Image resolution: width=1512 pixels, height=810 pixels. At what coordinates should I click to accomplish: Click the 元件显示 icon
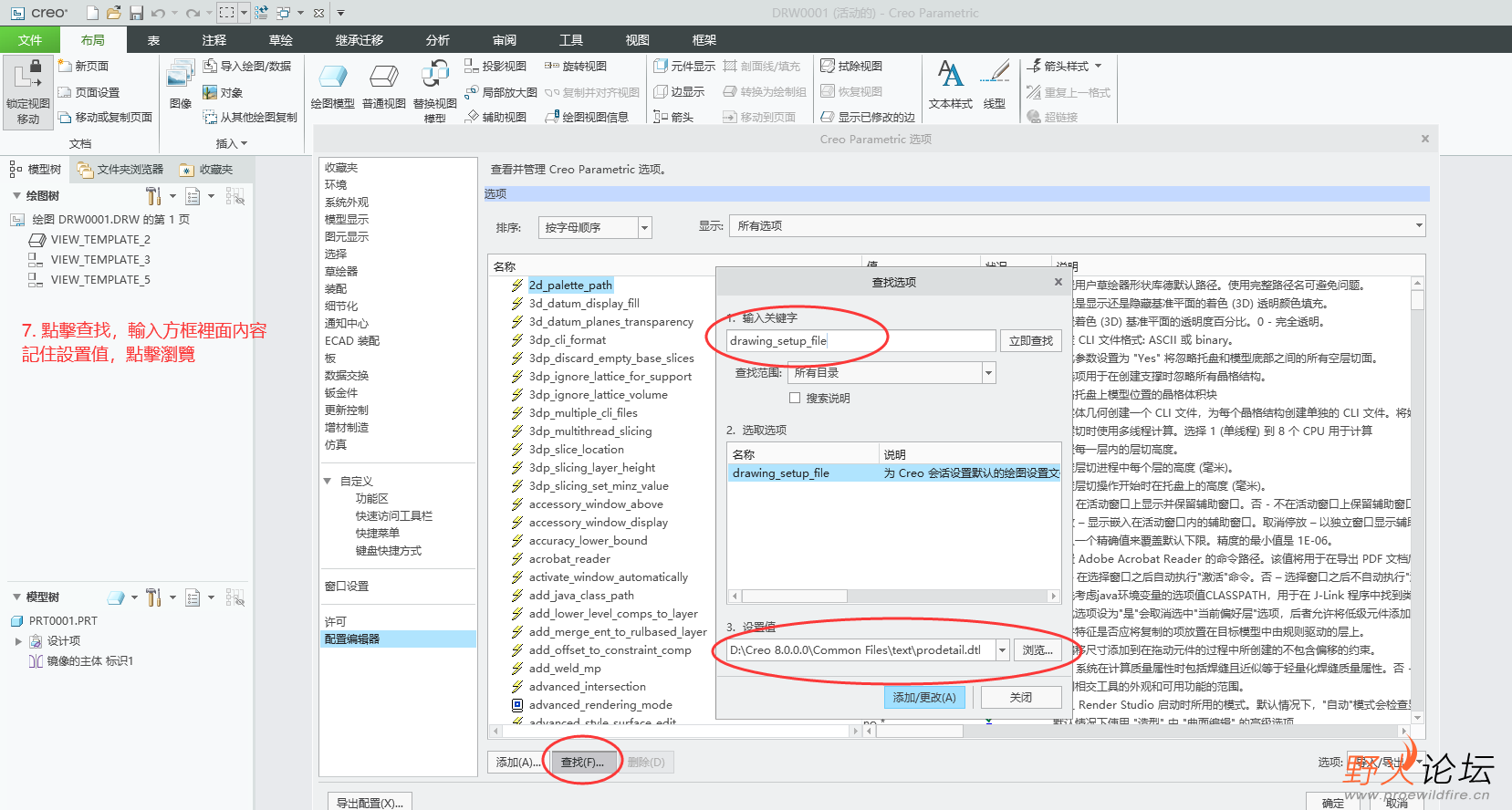[661, 66]
